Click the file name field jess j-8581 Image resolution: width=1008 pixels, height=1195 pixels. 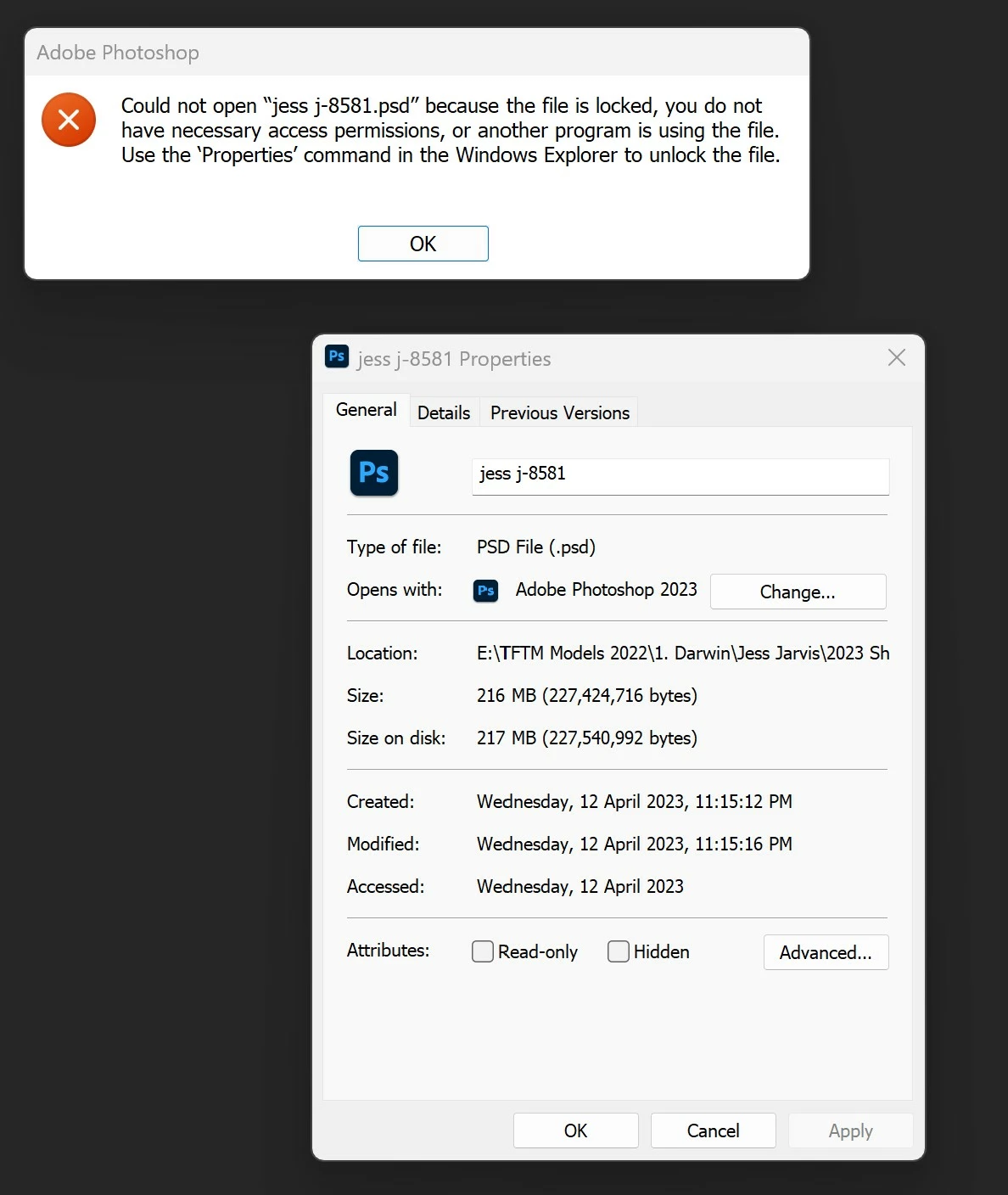[x=680, y=476]
